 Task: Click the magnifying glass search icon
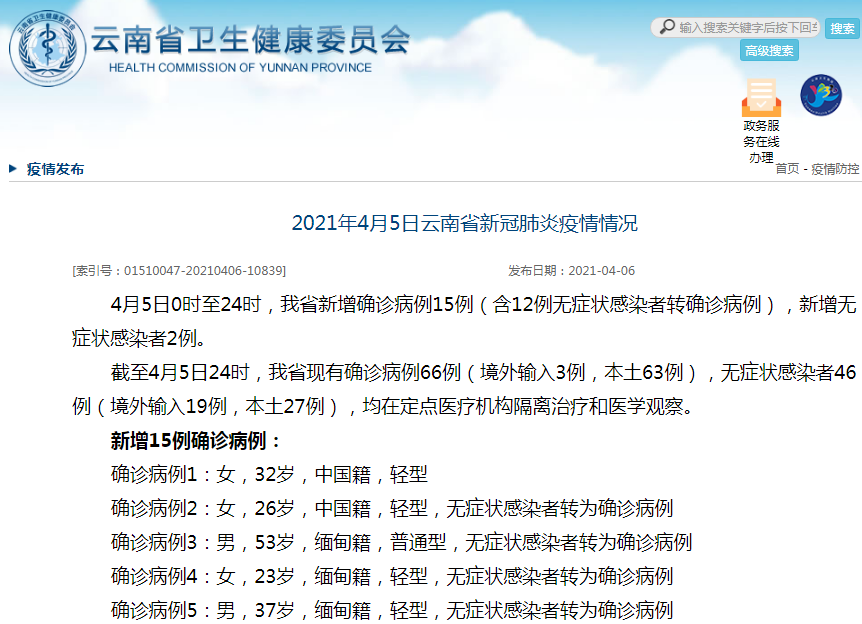pyautogui.click(x=667, y=27)
